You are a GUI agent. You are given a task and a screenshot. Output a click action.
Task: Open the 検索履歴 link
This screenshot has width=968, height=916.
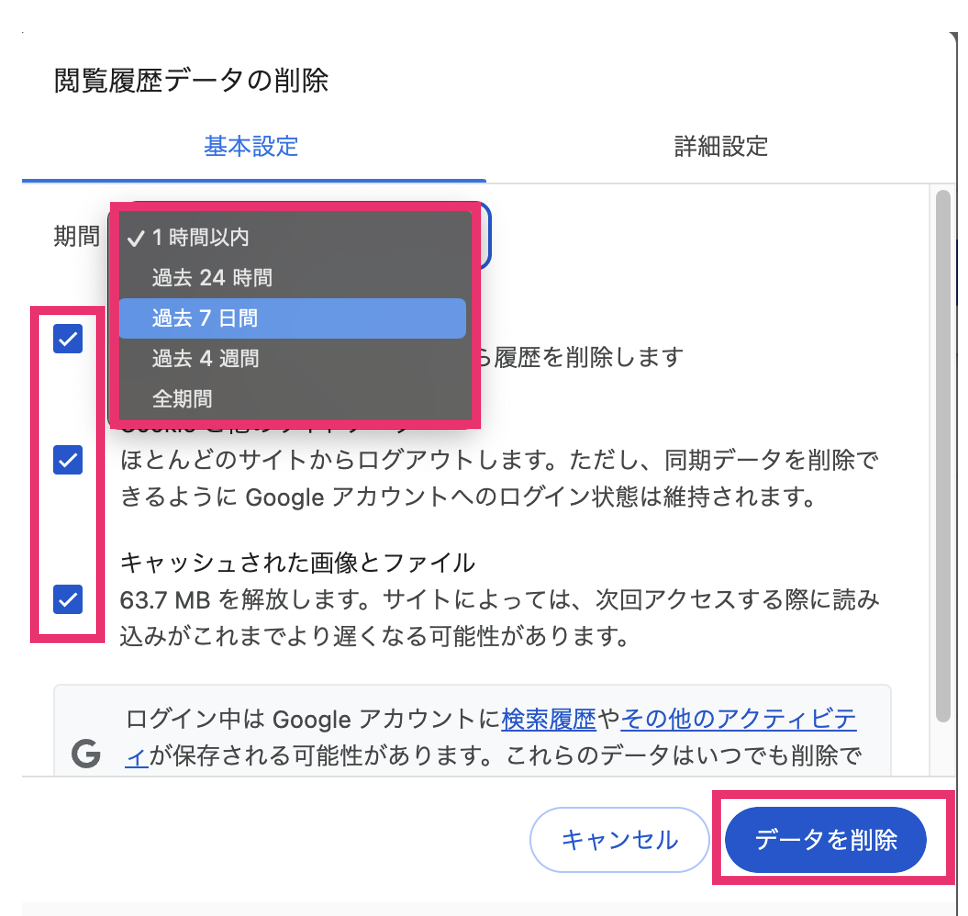click(549, 720)
